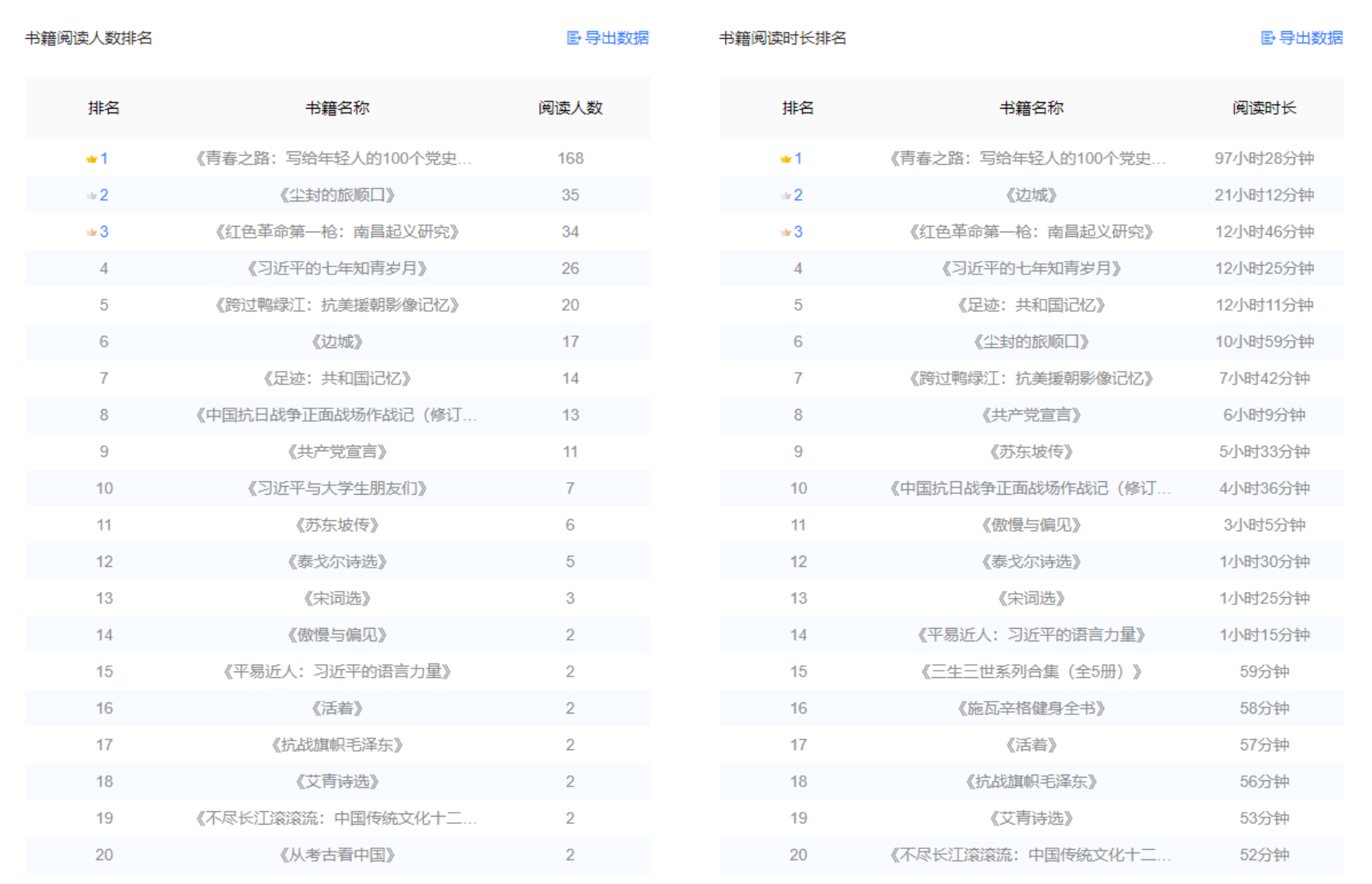Click duration value 52分钟
This screenshot has width=1372, height=884.
pos(1264,855)
